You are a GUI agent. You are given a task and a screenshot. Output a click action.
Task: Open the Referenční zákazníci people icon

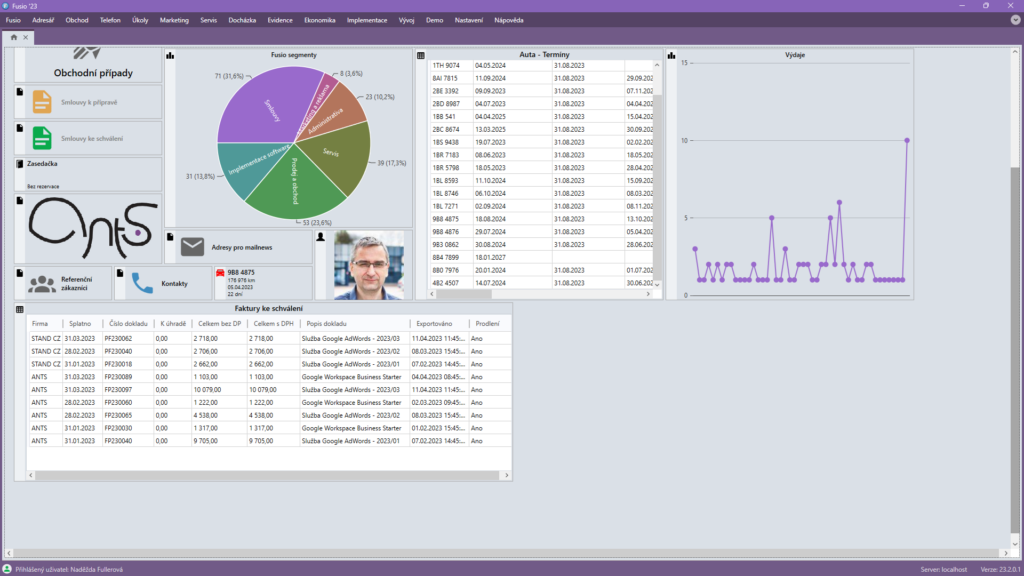42,283
